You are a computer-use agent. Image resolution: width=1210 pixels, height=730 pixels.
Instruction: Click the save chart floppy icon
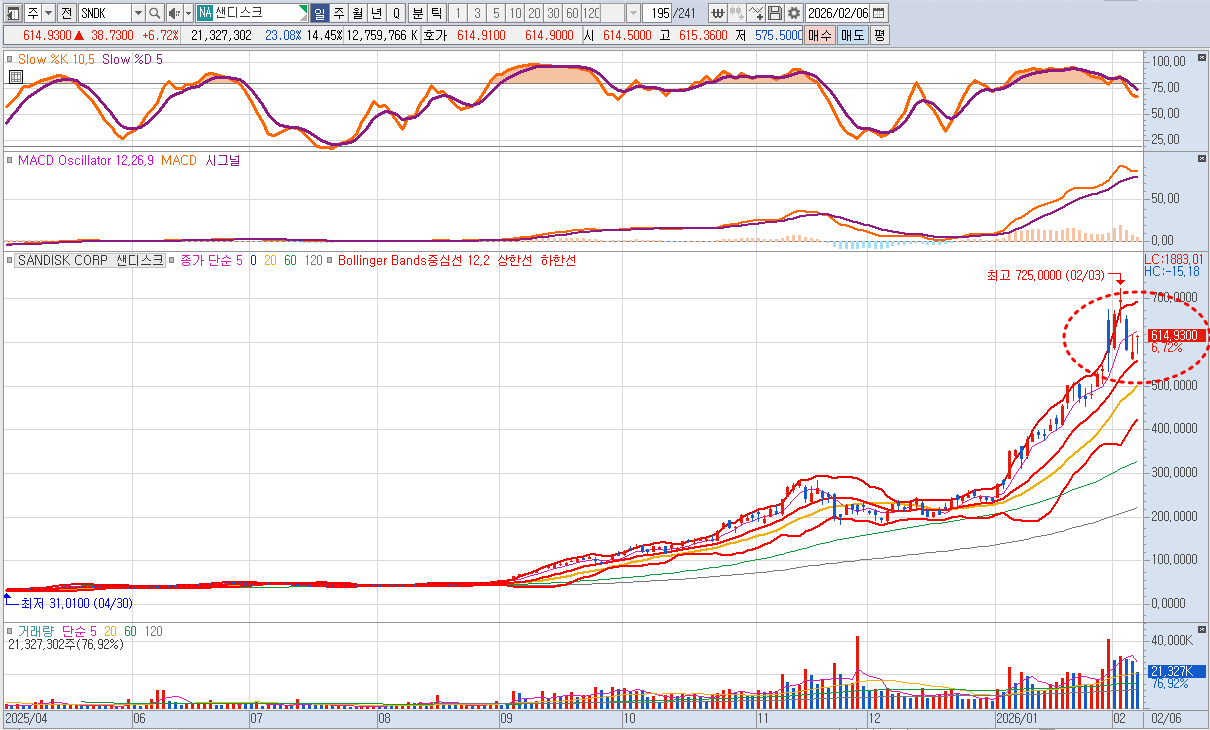tap(775, 13)
